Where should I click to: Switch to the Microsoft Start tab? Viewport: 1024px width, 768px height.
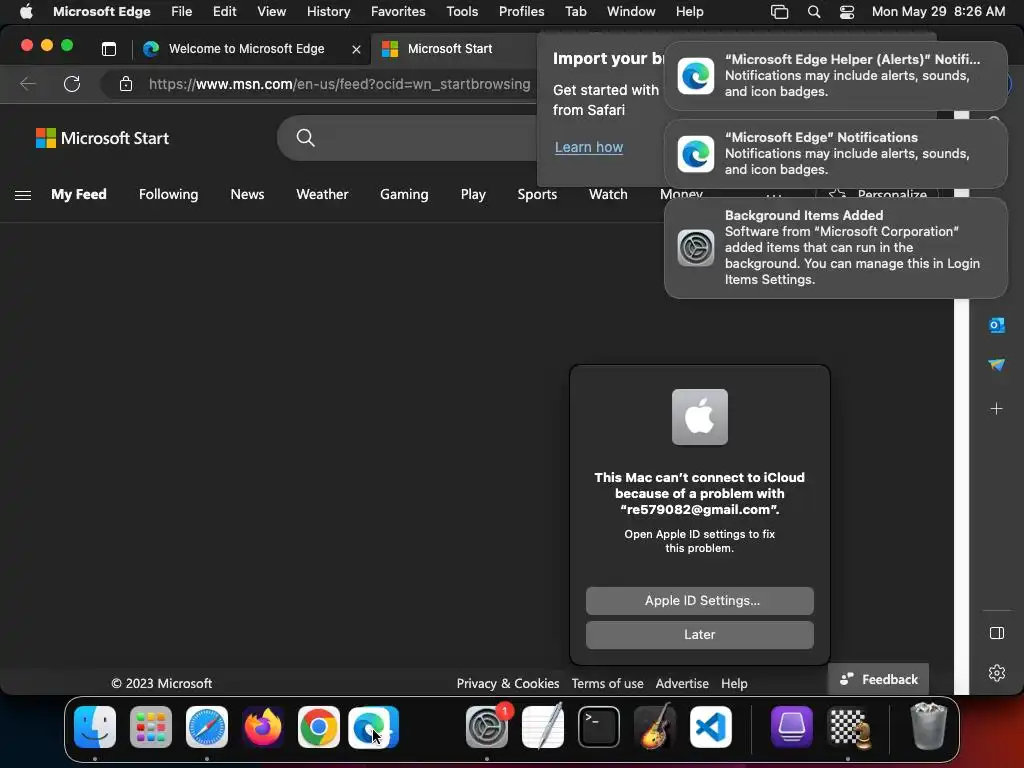click(x=449, y=49)
